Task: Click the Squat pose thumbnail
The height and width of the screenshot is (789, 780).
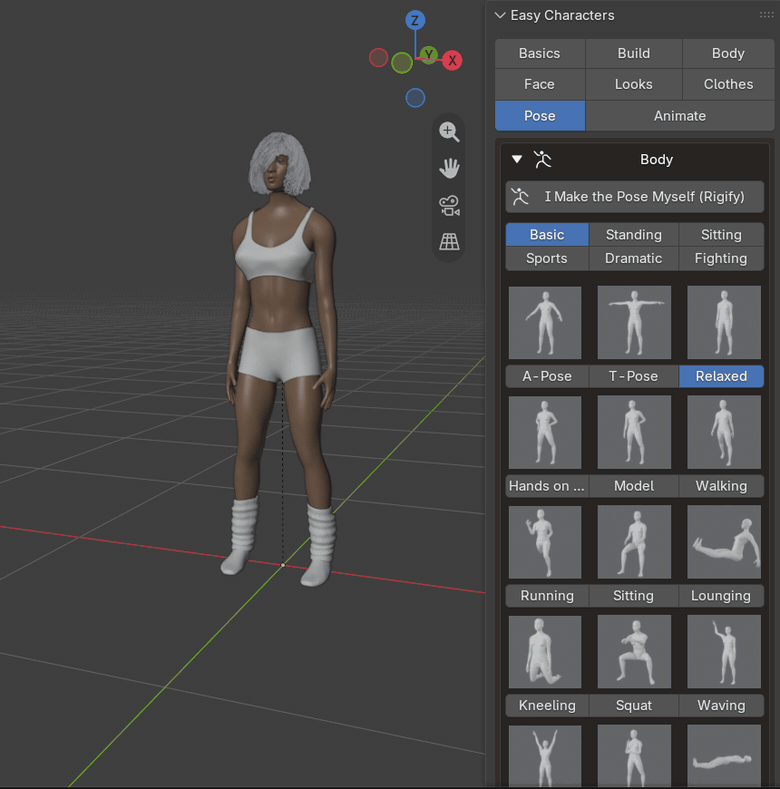Action: click(x=634, y=652)
